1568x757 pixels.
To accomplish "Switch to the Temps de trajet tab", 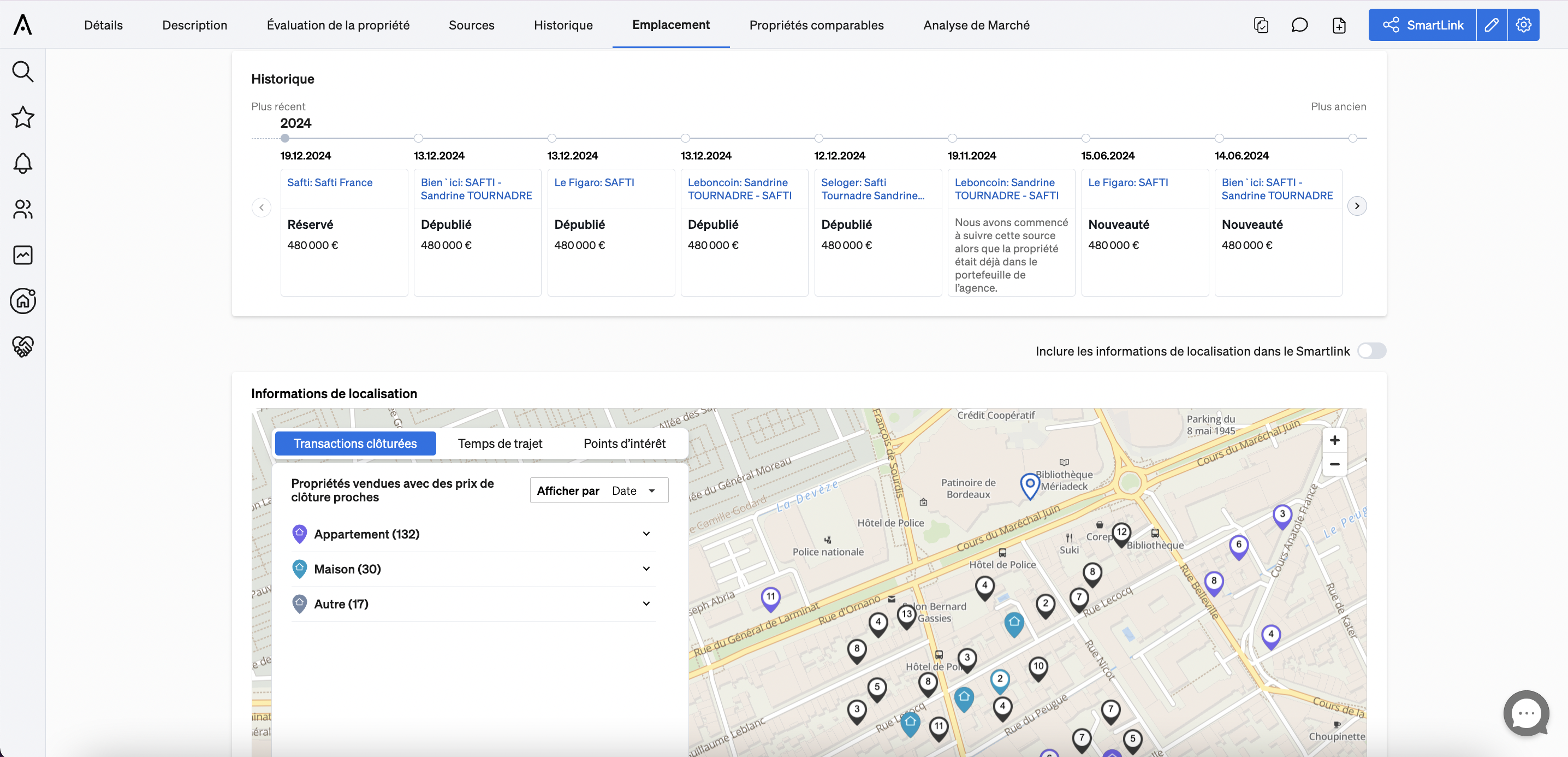I will (500, 443).
